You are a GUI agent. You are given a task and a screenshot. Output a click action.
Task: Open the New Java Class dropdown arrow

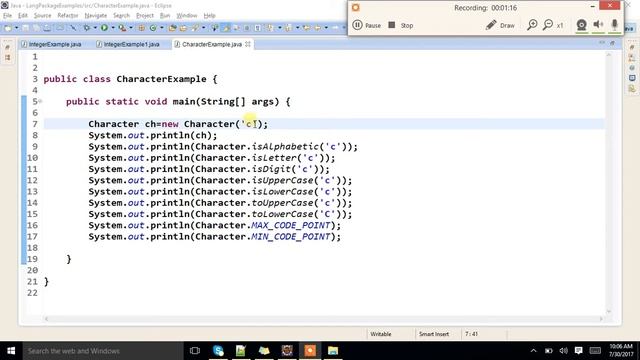[x=162, y=28]
